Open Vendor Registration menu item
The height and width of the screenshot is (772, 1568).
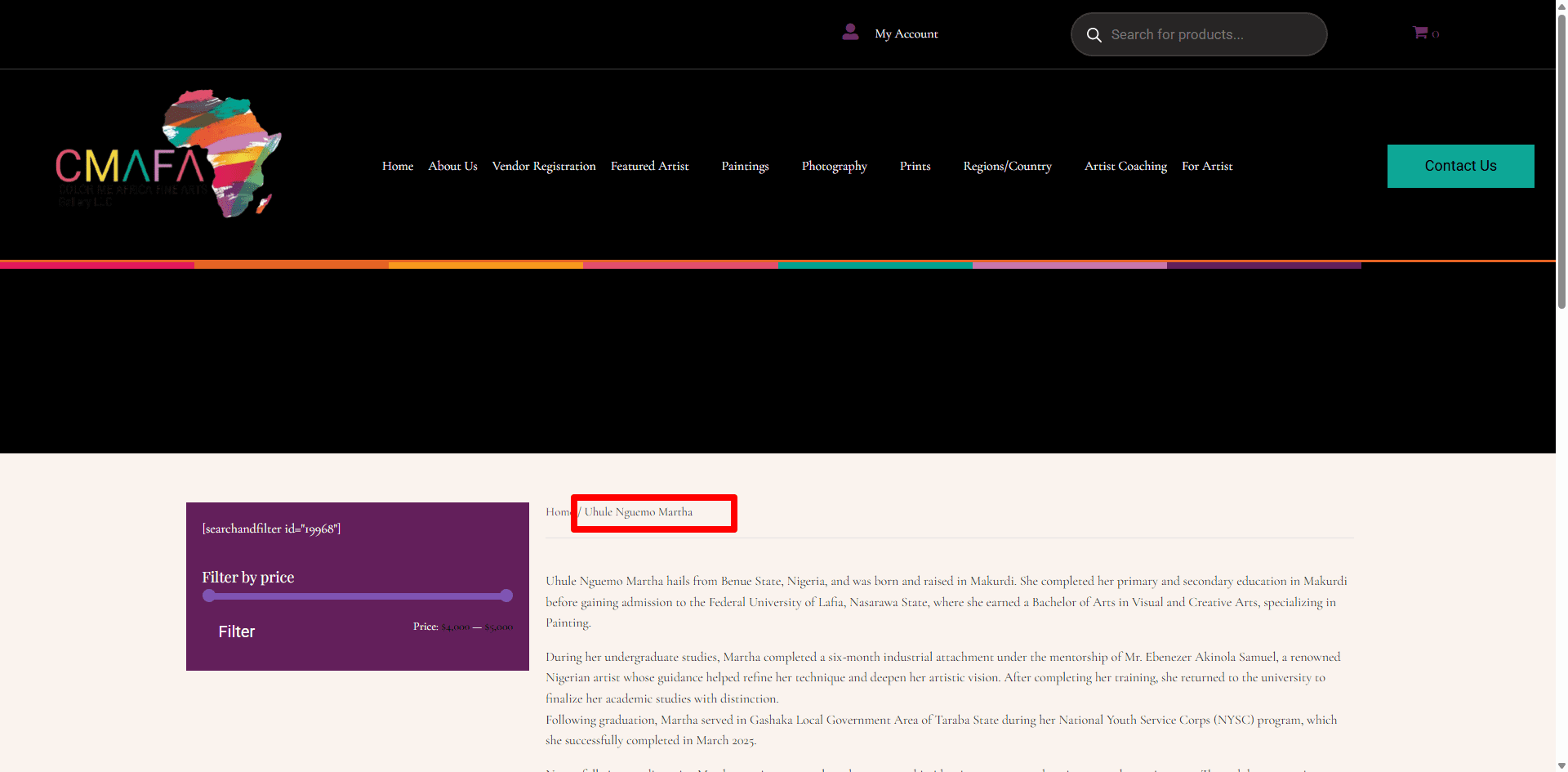pyautogui.click(x=544, y=166)
